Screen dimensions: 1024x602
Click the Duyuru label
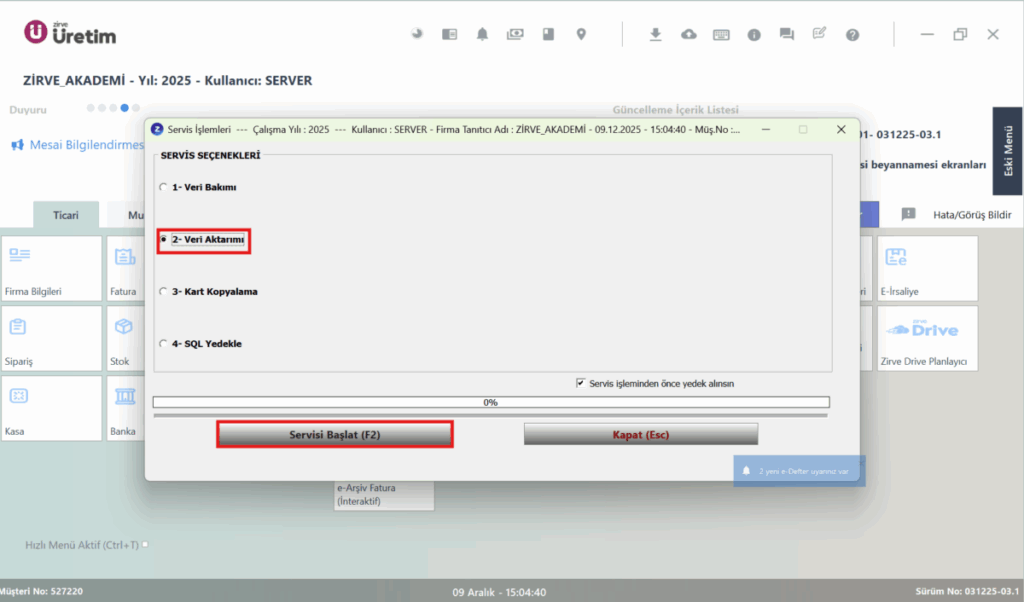[28, 110]
